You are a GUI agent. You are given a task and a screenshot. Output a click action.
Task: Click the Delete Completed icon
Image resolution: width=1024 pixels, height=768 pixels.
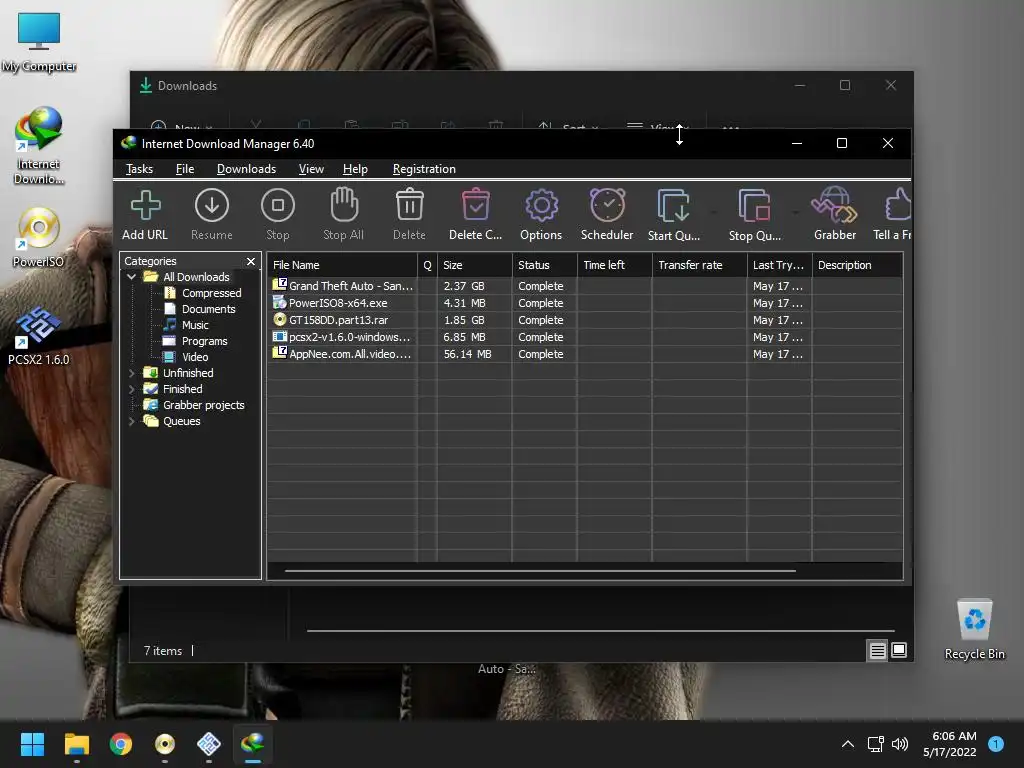coord(475,205)
